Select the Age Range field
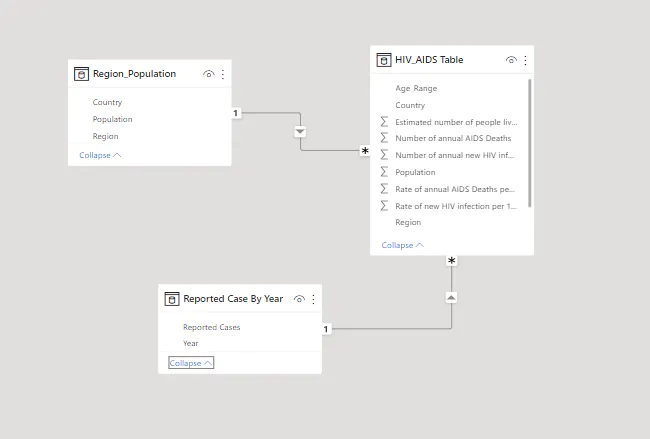 pos(416,88)
